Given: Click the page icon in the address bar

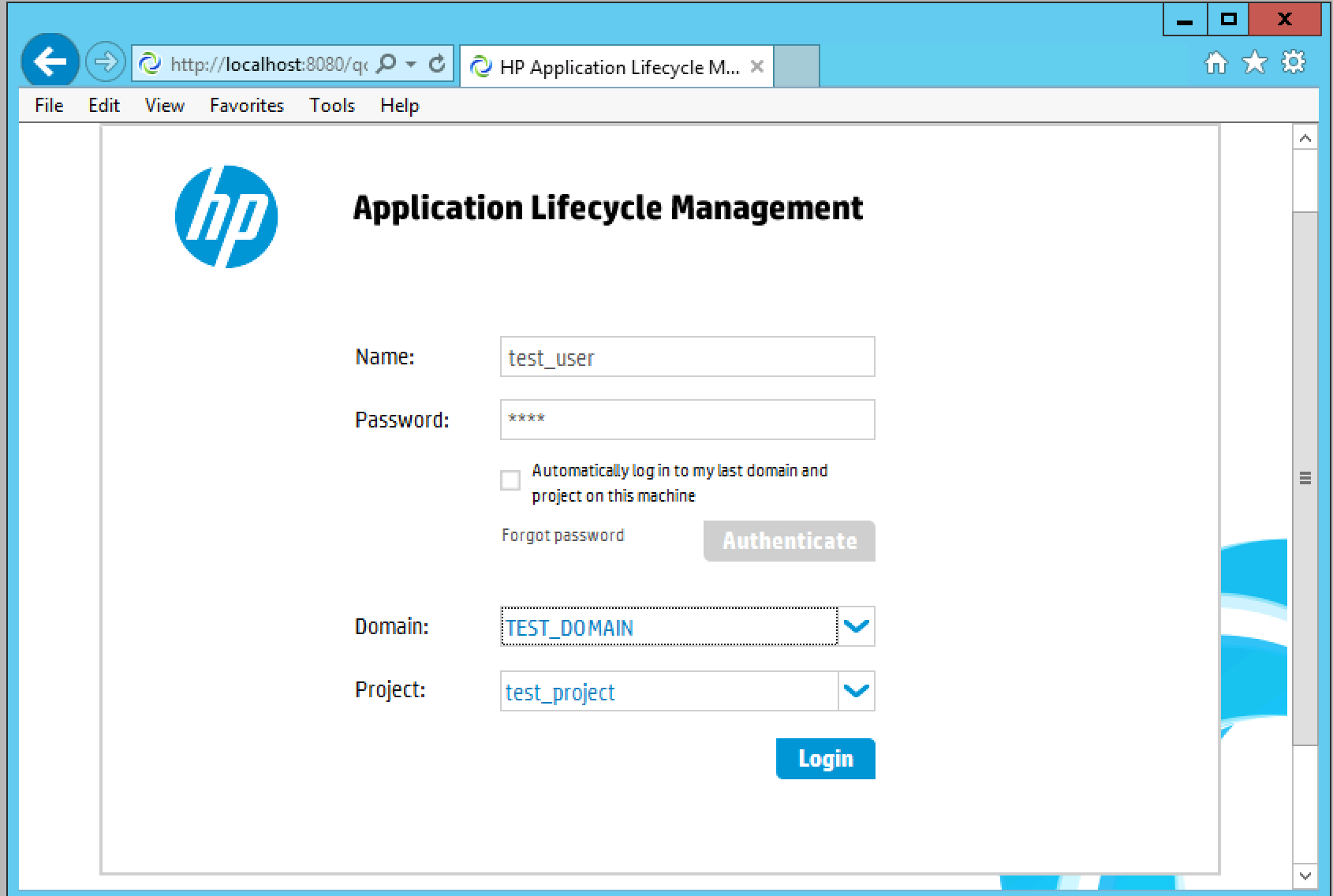Looking at the screenshot, I should click(150, 64).
